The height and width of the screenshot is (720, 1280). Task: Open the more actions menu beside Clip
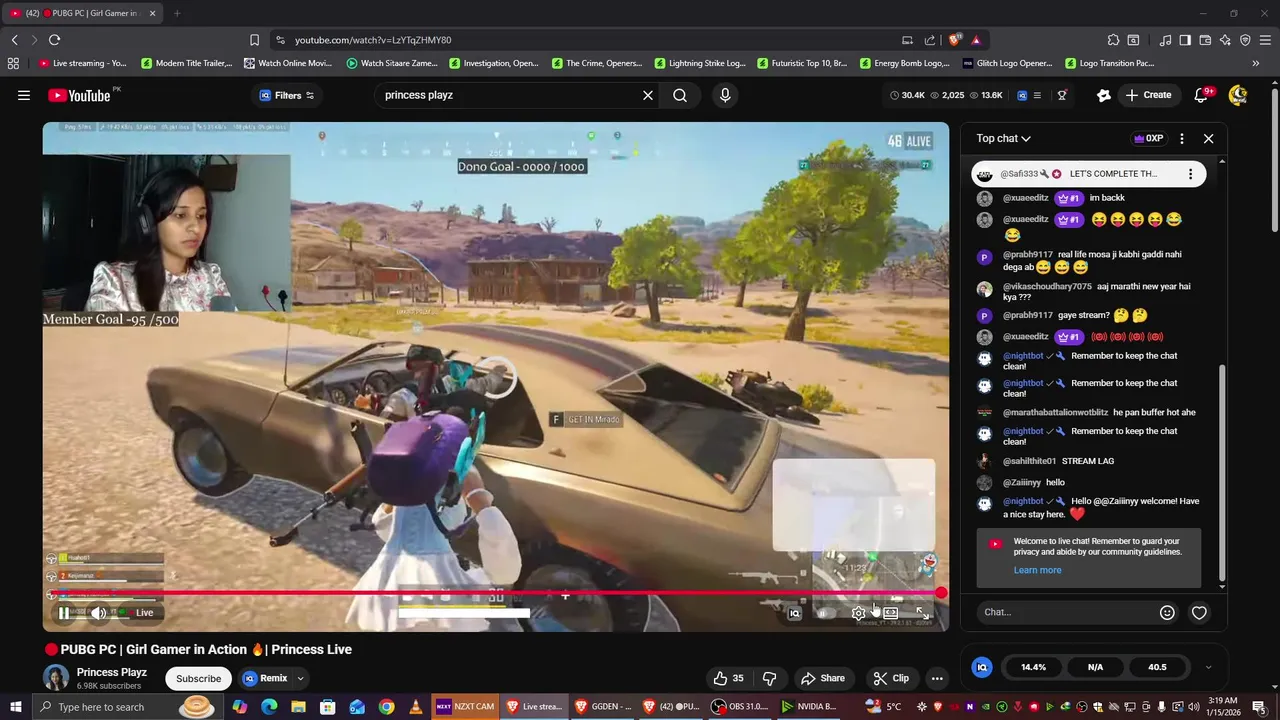937,678
